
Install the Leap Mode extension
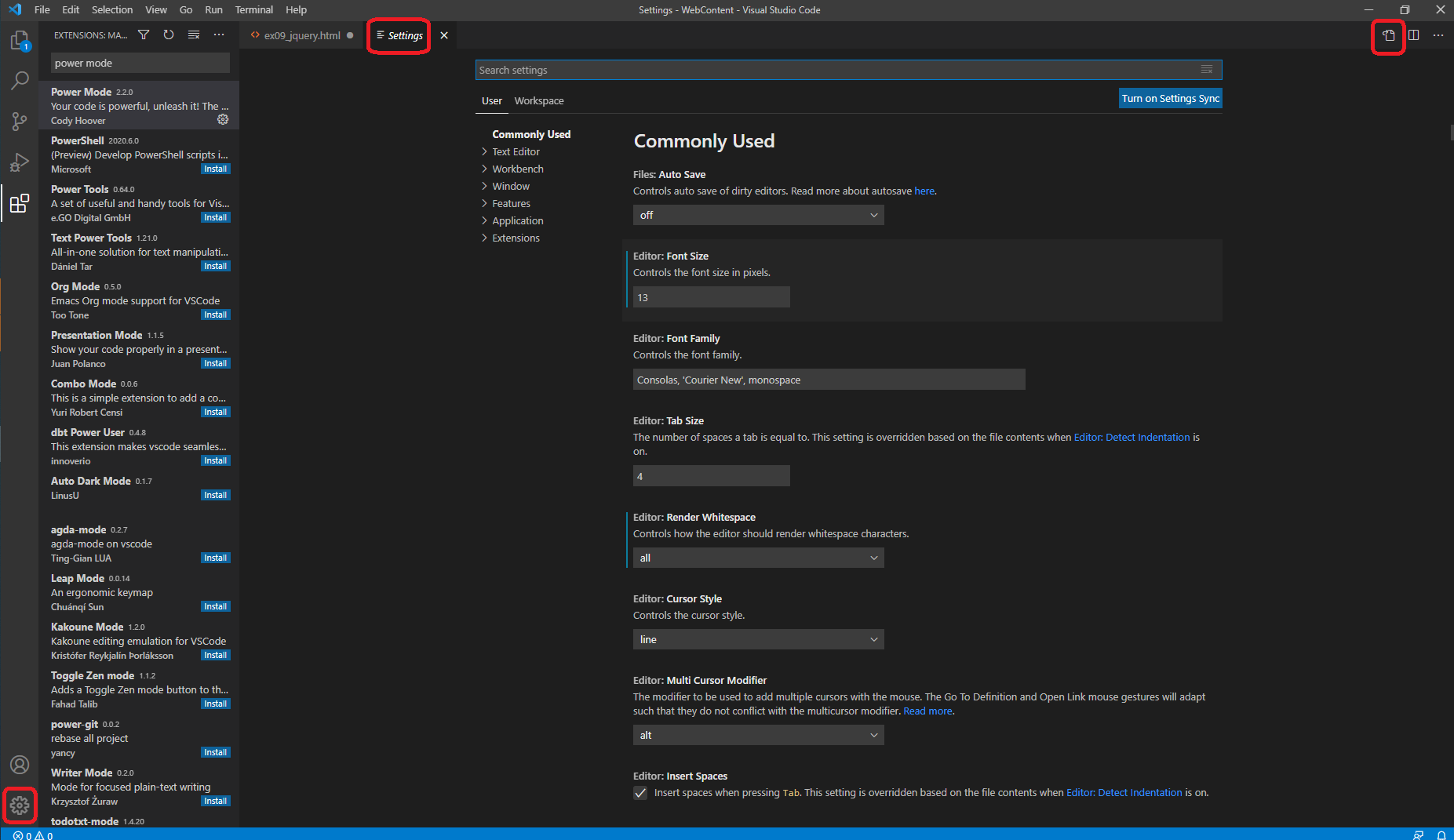(x=215, y=606)
